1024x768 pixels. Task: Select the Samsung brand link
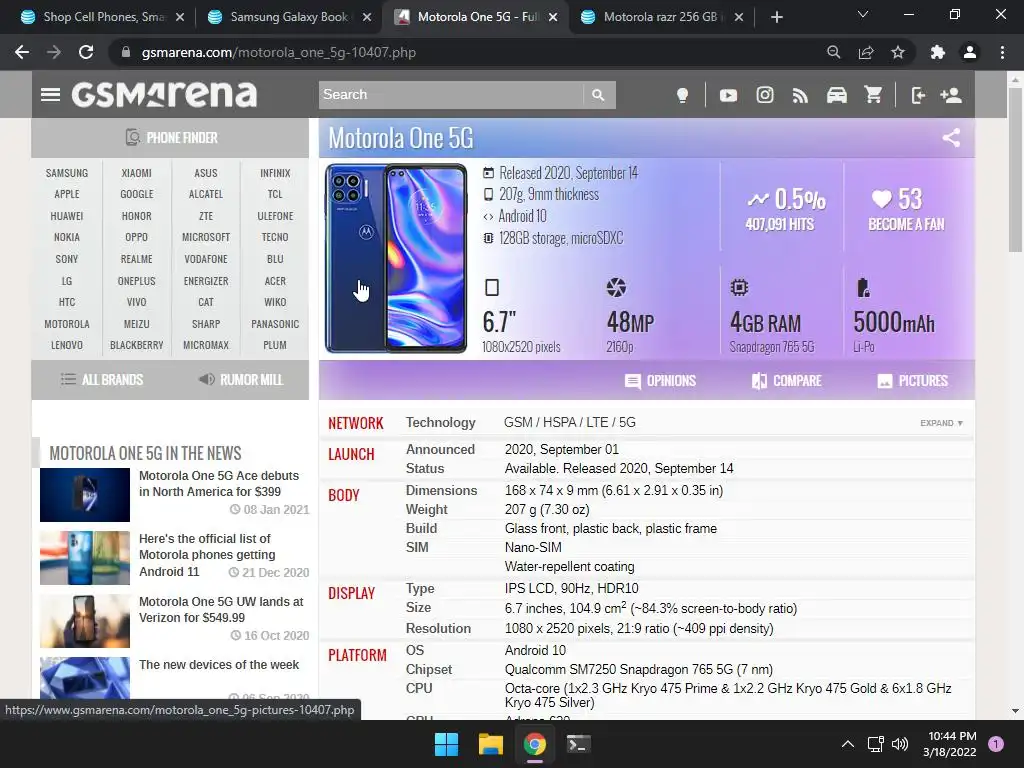[x=67, y=173]
